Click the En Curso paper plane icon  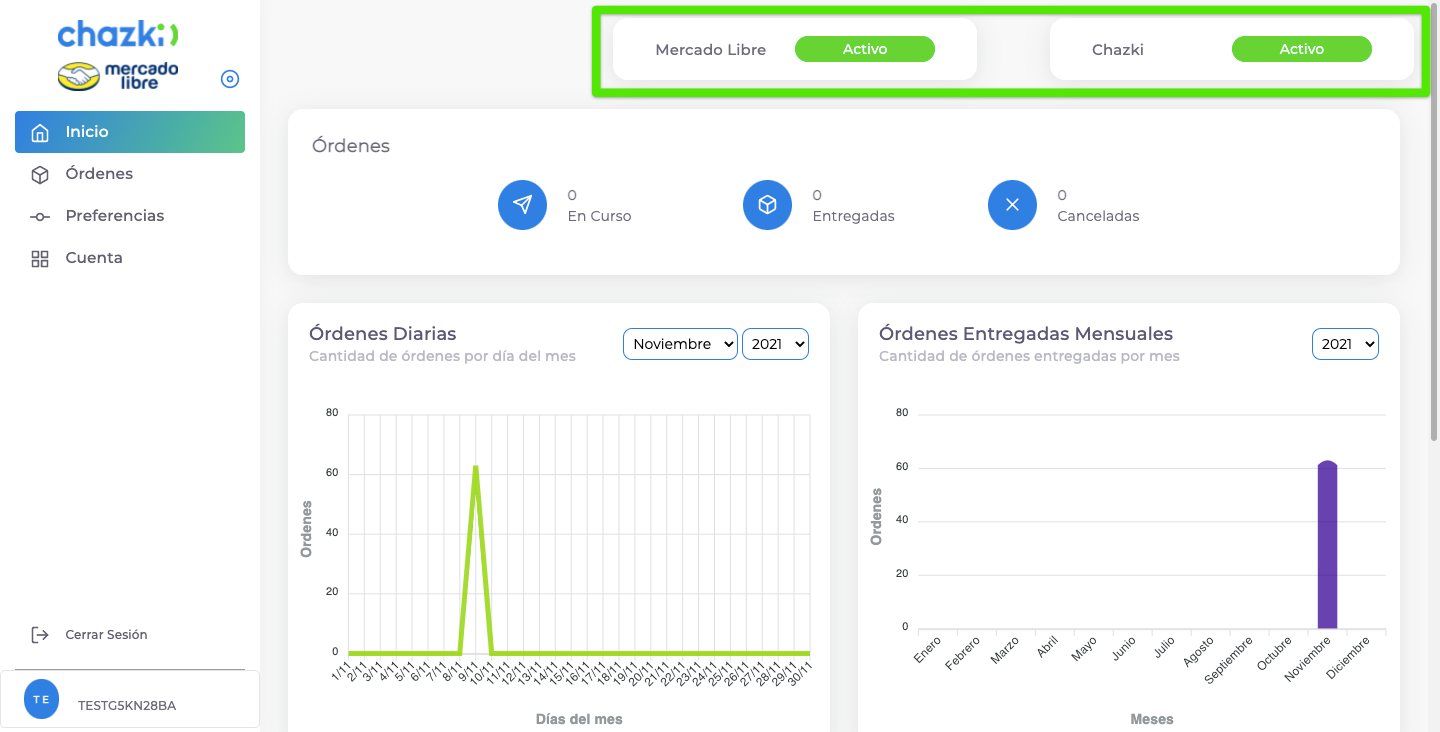[522, 205]
